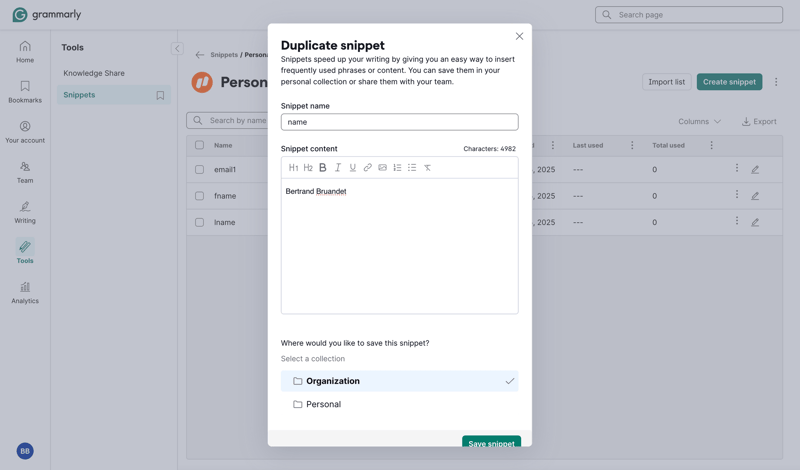Open Home in the left sidebar
This screenshot has height=470, width=800.
(25, 52)
